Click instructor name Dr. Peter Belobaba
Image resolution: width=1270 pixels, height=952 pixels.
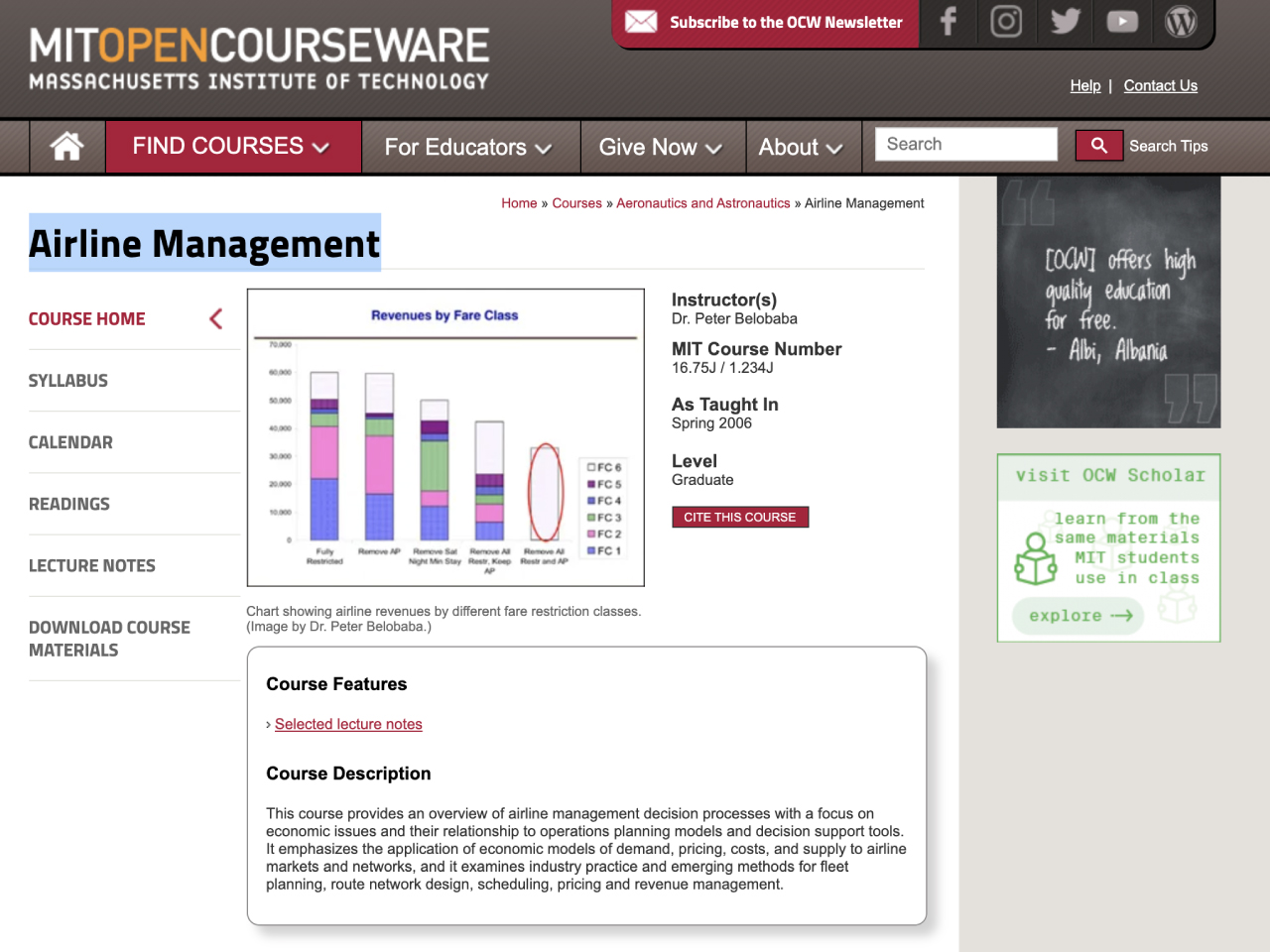click(734, 318)
